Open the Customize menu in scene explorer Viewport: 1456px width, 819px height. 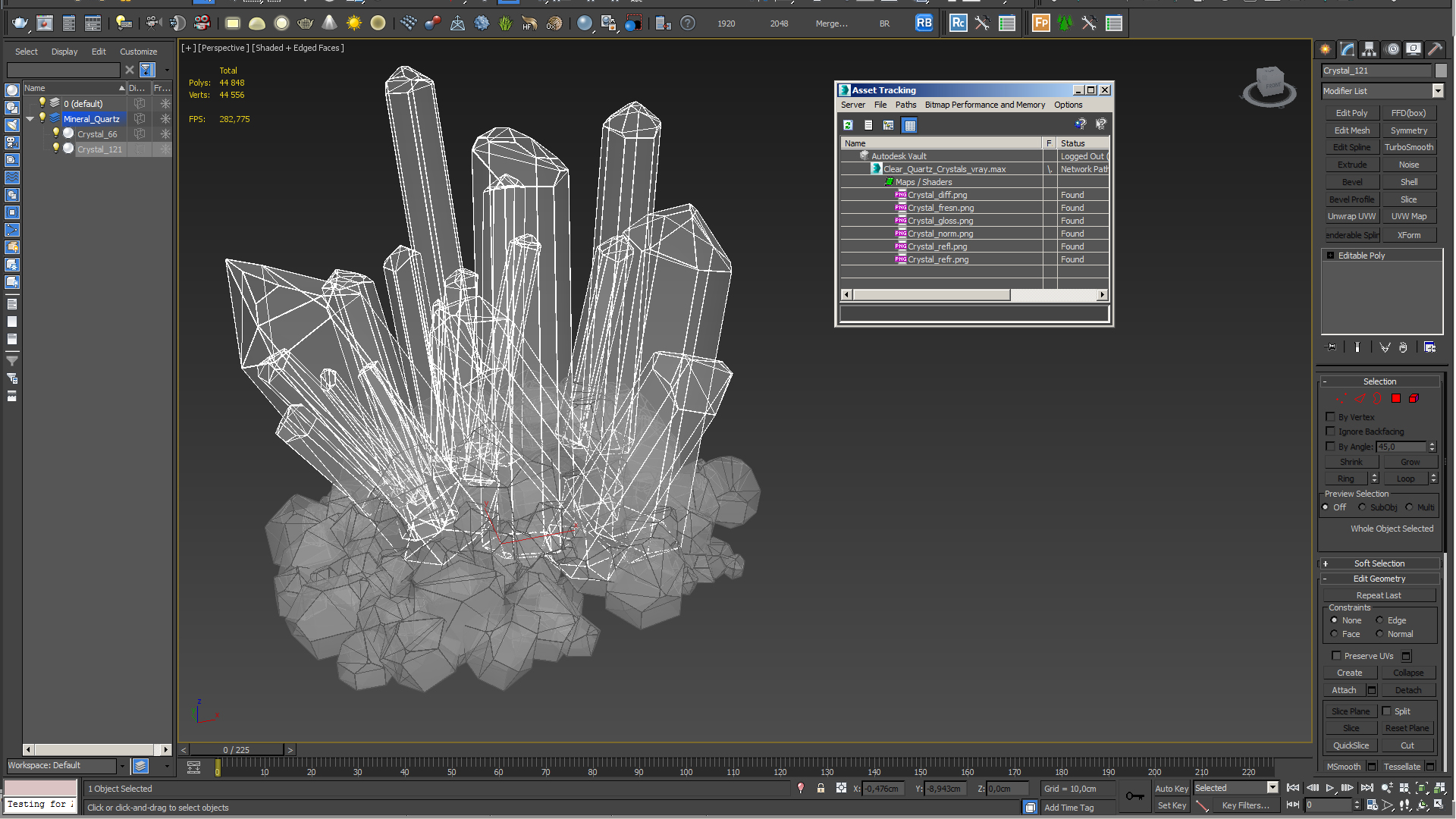[x=138, y=52]
